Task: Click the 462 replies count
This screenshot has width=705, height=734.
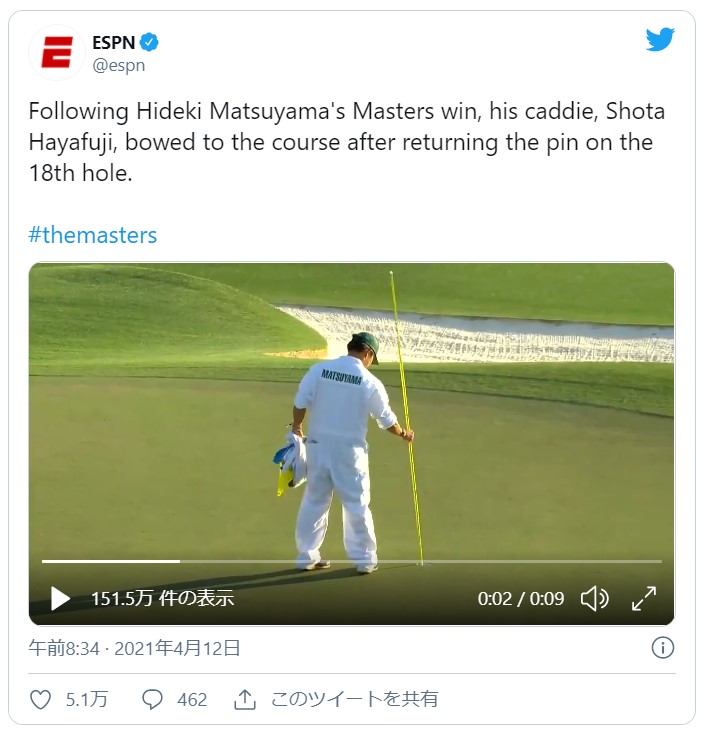Action: 192,700
